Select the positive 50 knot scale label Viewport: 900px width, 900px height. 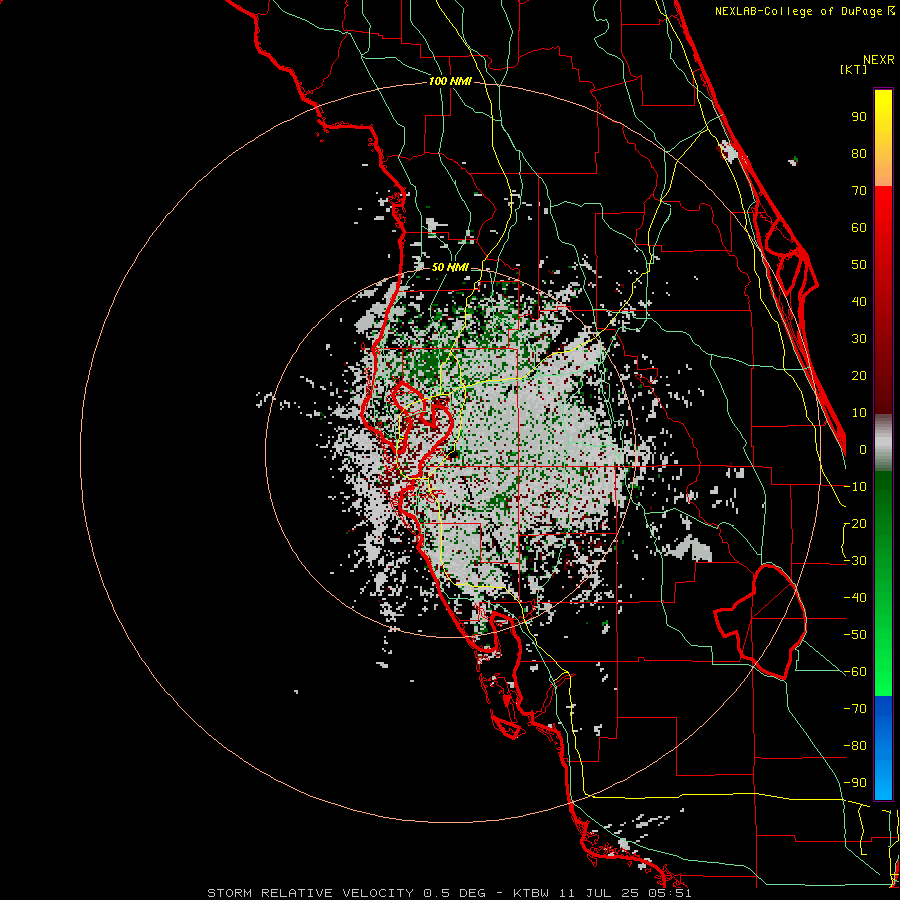[859, 265]
